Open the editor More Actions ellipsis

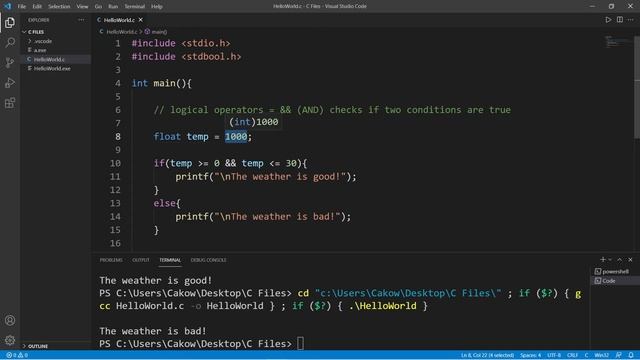pos(631,20)
